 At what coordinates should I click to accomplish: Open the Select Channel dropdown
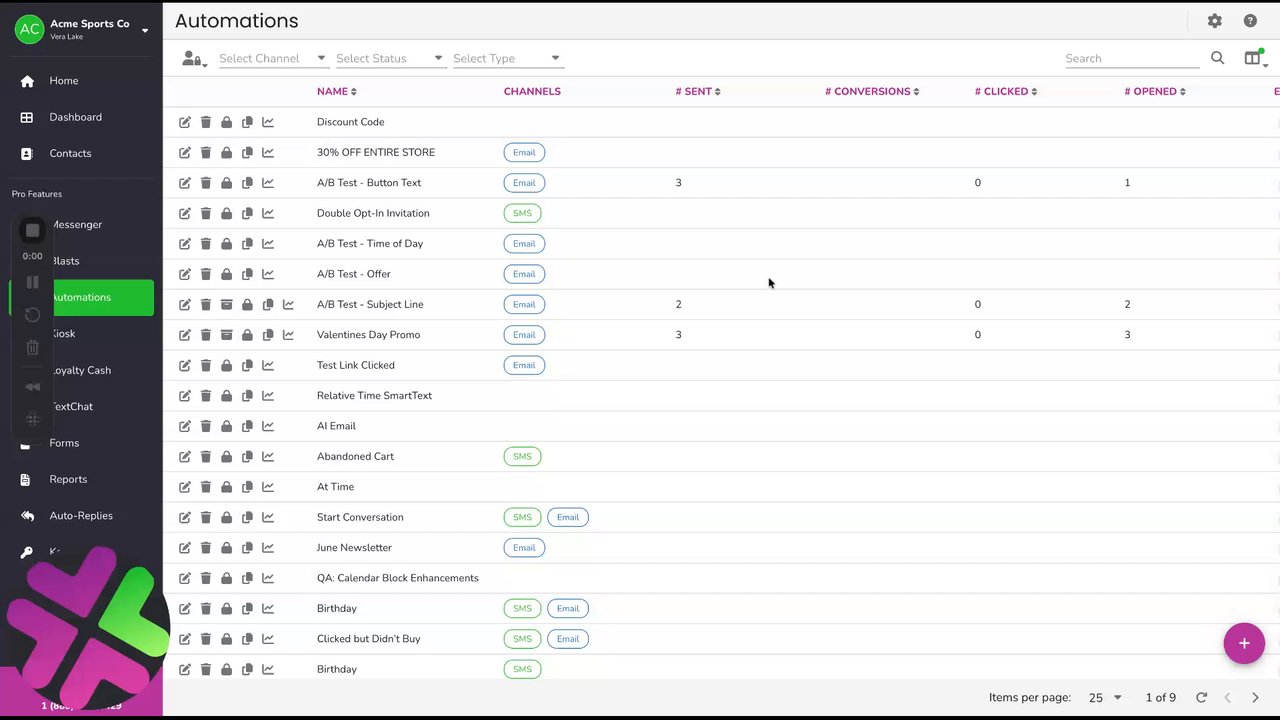(273, 58)
